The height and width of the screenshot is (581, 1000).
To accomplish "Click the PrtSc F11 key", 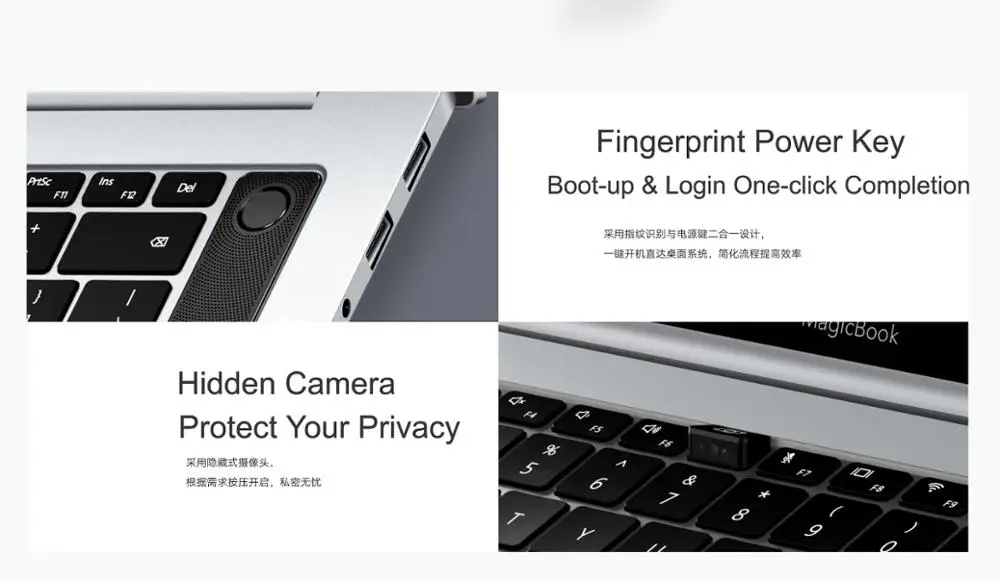I will coord(54,188).
